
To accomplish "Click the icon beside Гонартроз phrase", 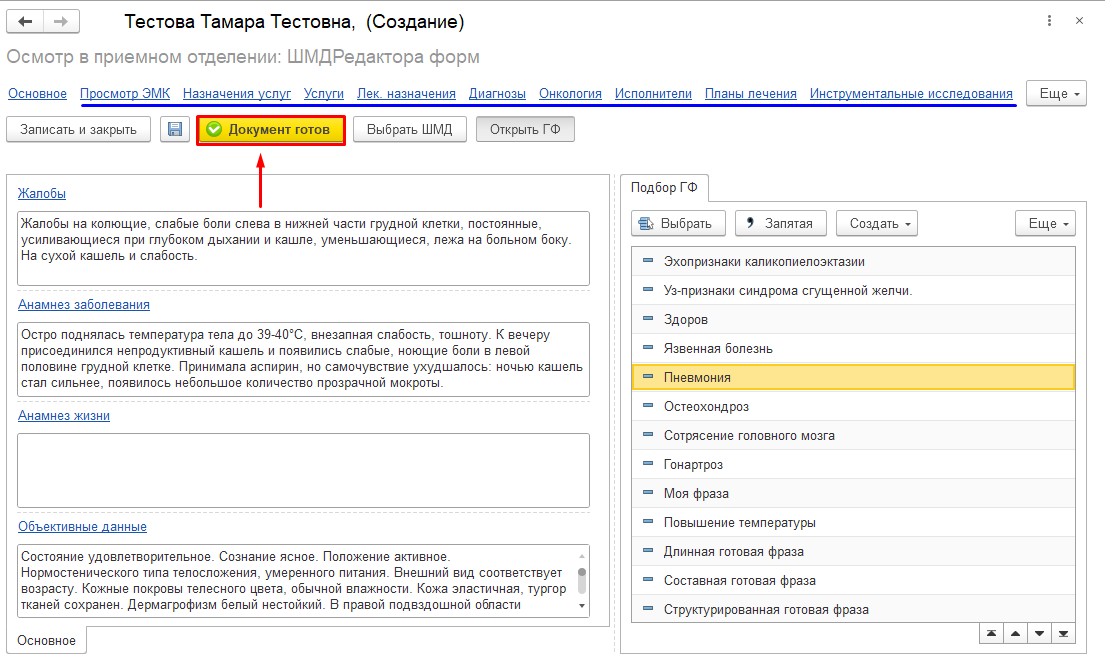I will 648,464.
